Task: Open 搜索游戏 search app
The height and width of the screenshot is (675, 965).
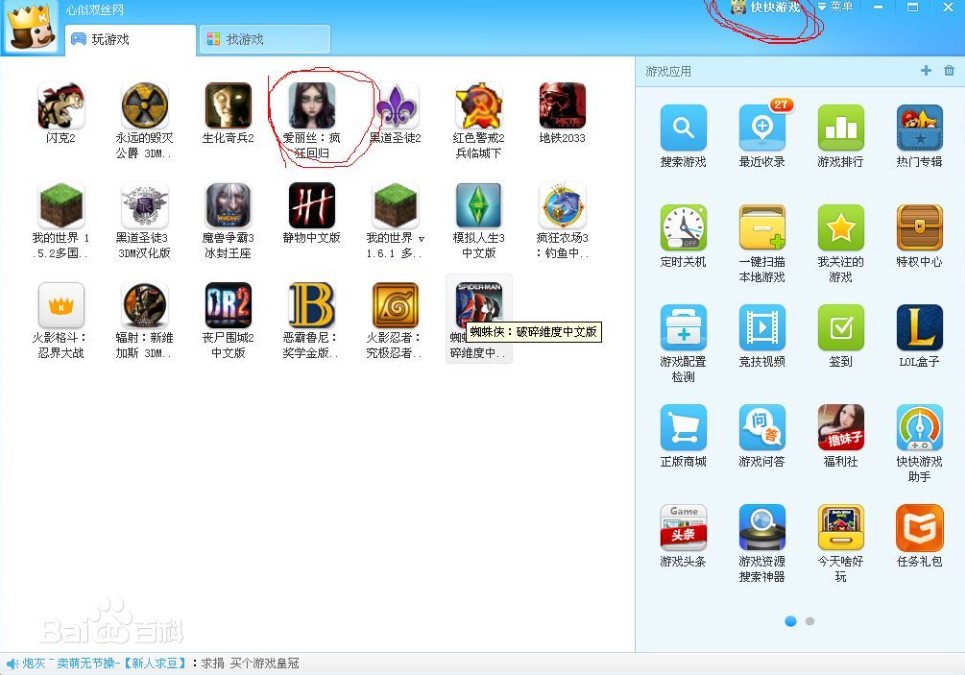Action: click(x=683, y=128)
